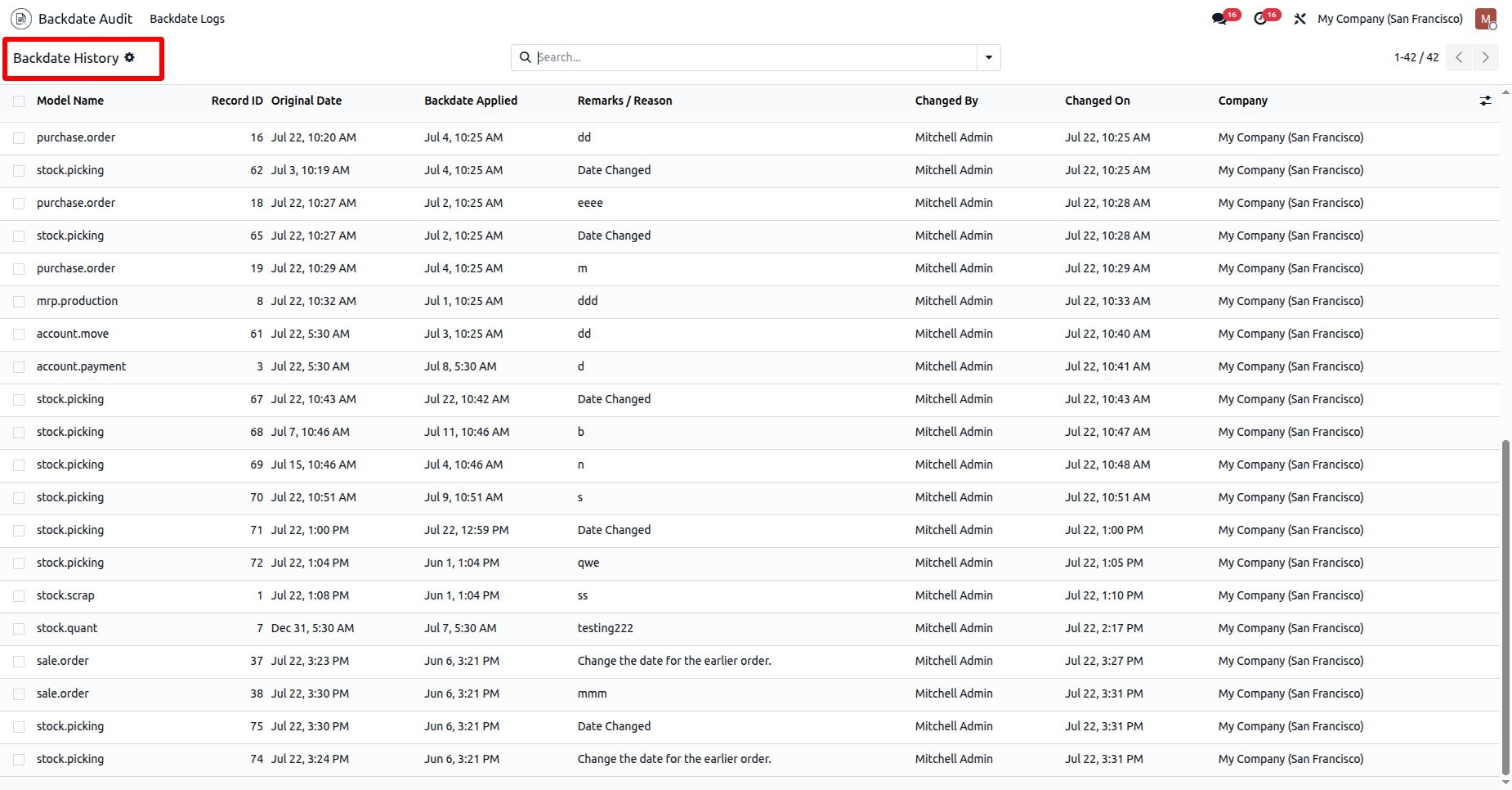Image resolution: width=1512 pixels, height=790 pixels.
Task: Check the mrp.production record 8 row
Action: tap(19, 302)
